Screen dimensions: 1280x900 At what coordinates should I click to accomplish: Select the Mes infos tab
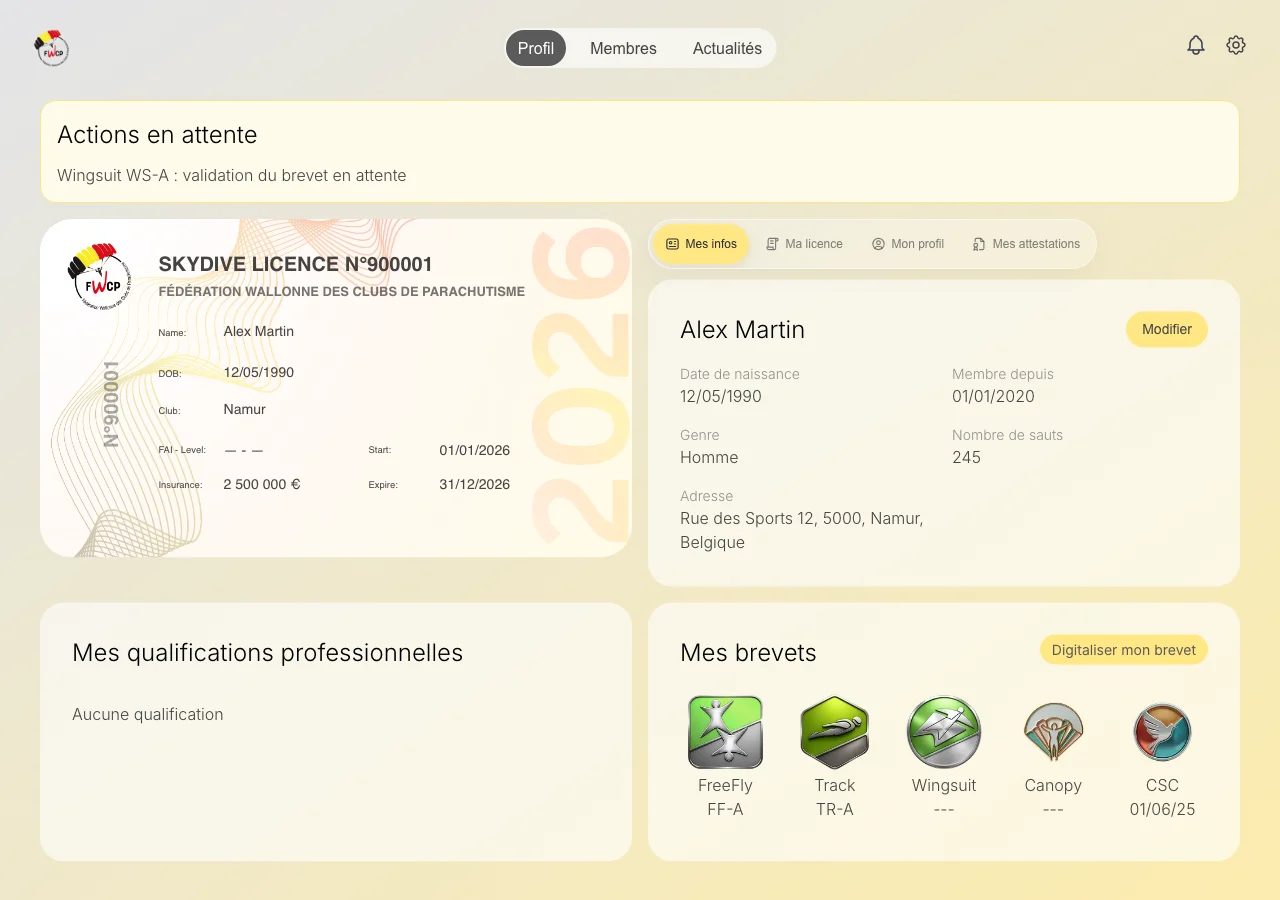click(701, 244)
